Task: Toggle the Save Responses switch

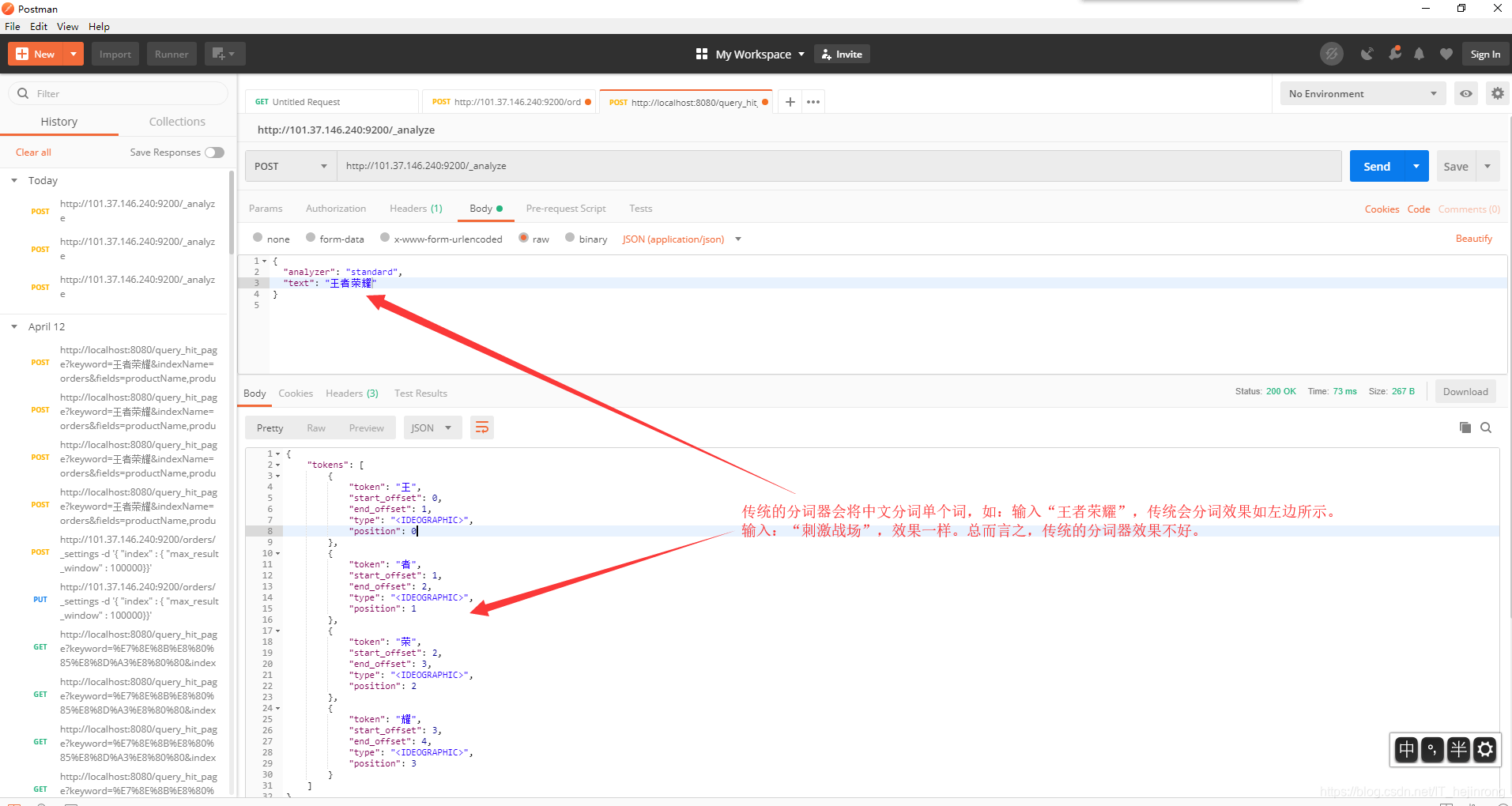Action: 215,152
